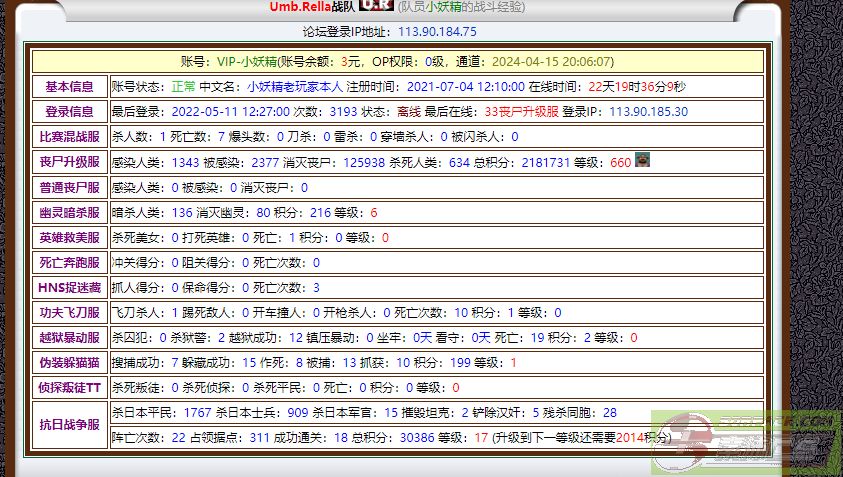Open the 比赛混战服 server label
This screenshot has height=477, width=843.
coord(70,137)
